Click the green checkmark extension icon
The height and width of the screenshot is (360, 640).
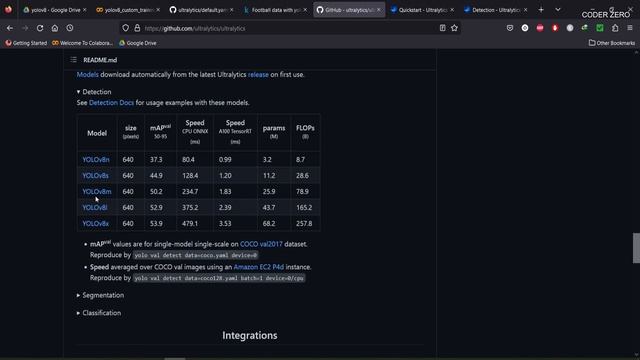pyautogui.click(x=600, y=28)
